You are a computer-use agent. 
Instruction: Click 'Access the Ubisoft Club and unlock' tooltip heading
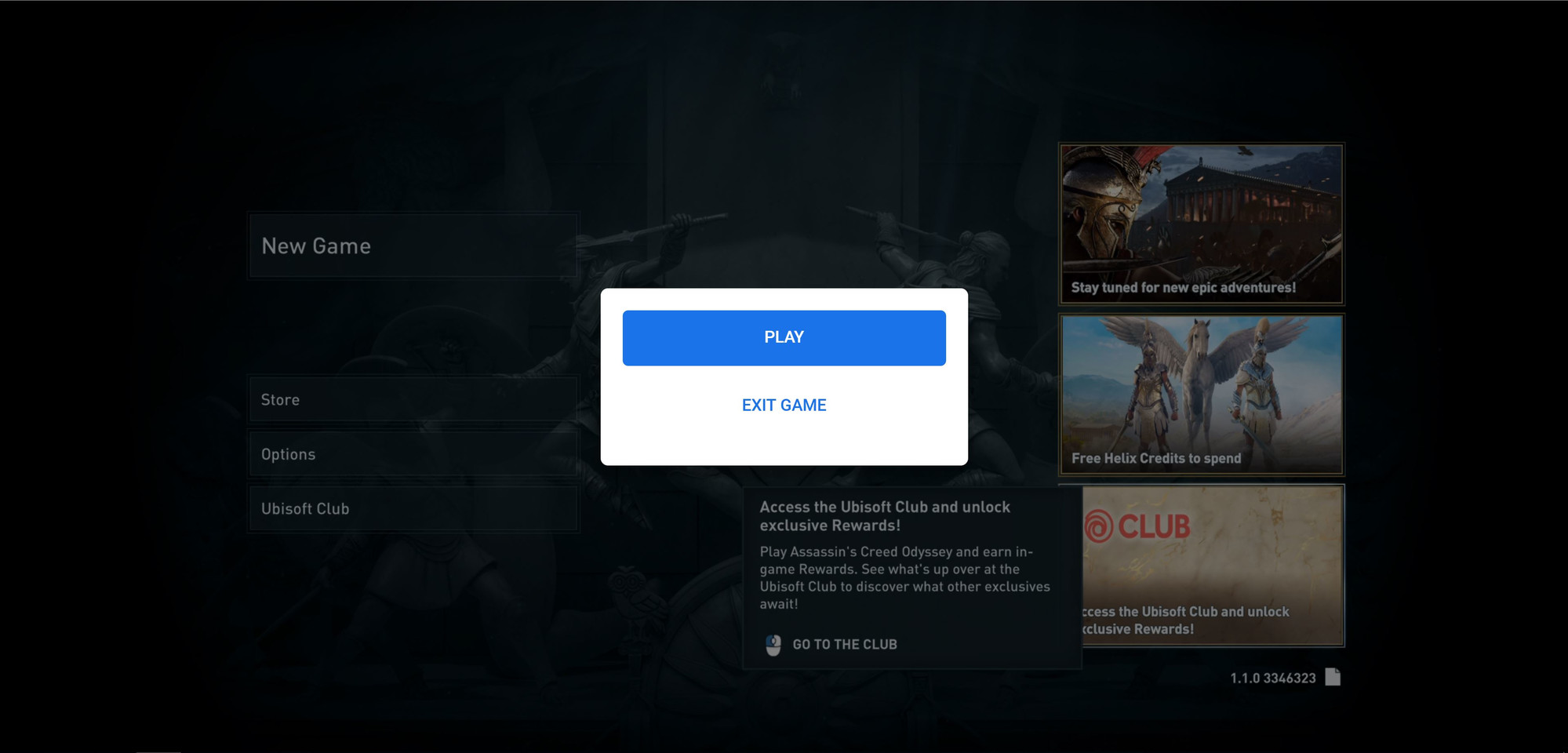tap(885, 516)
